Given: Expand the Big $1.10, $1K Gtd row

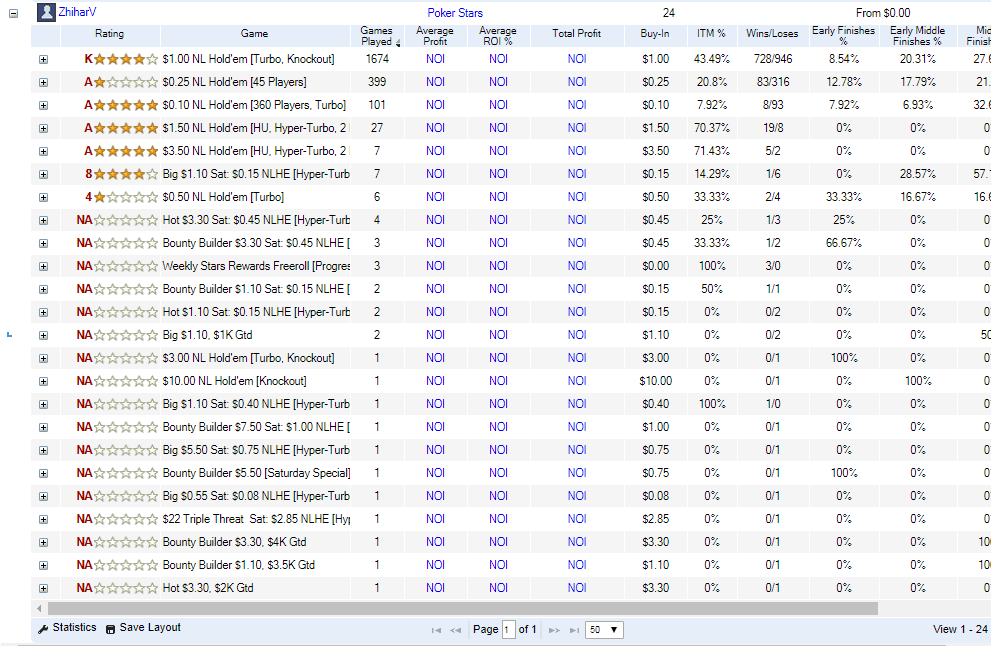Looking at the screenshot, I should [x=44, y=335].
